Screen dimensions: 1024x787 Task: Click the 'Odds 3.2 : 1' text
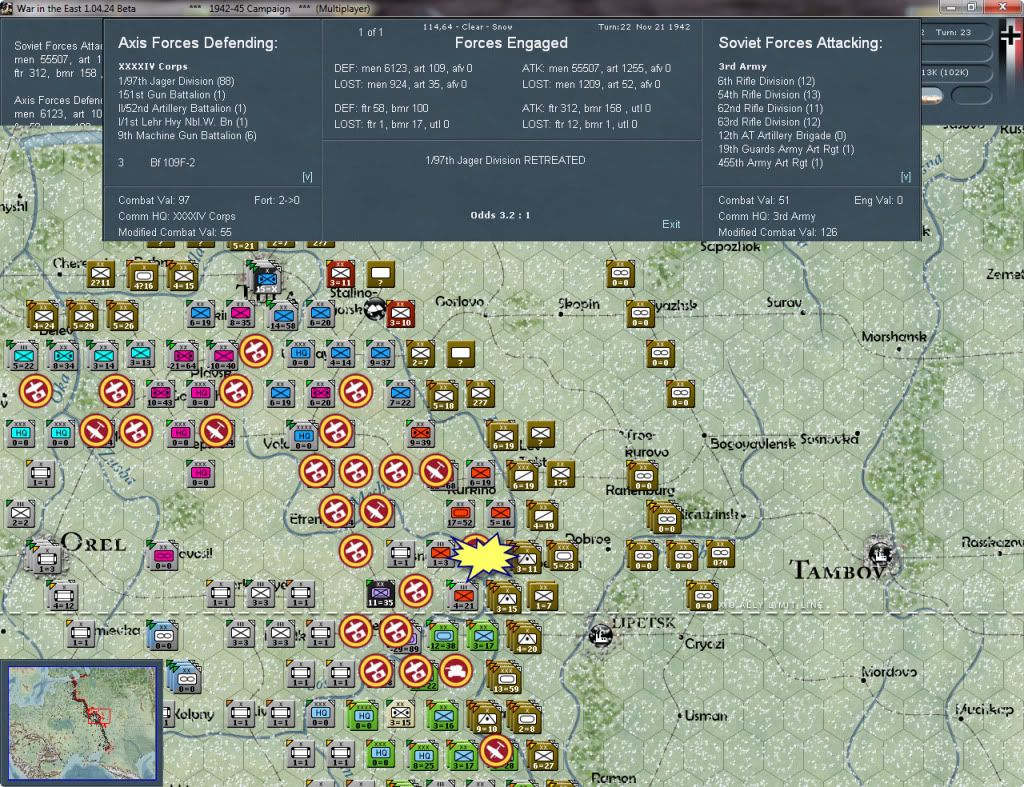[x=500, y=215]
